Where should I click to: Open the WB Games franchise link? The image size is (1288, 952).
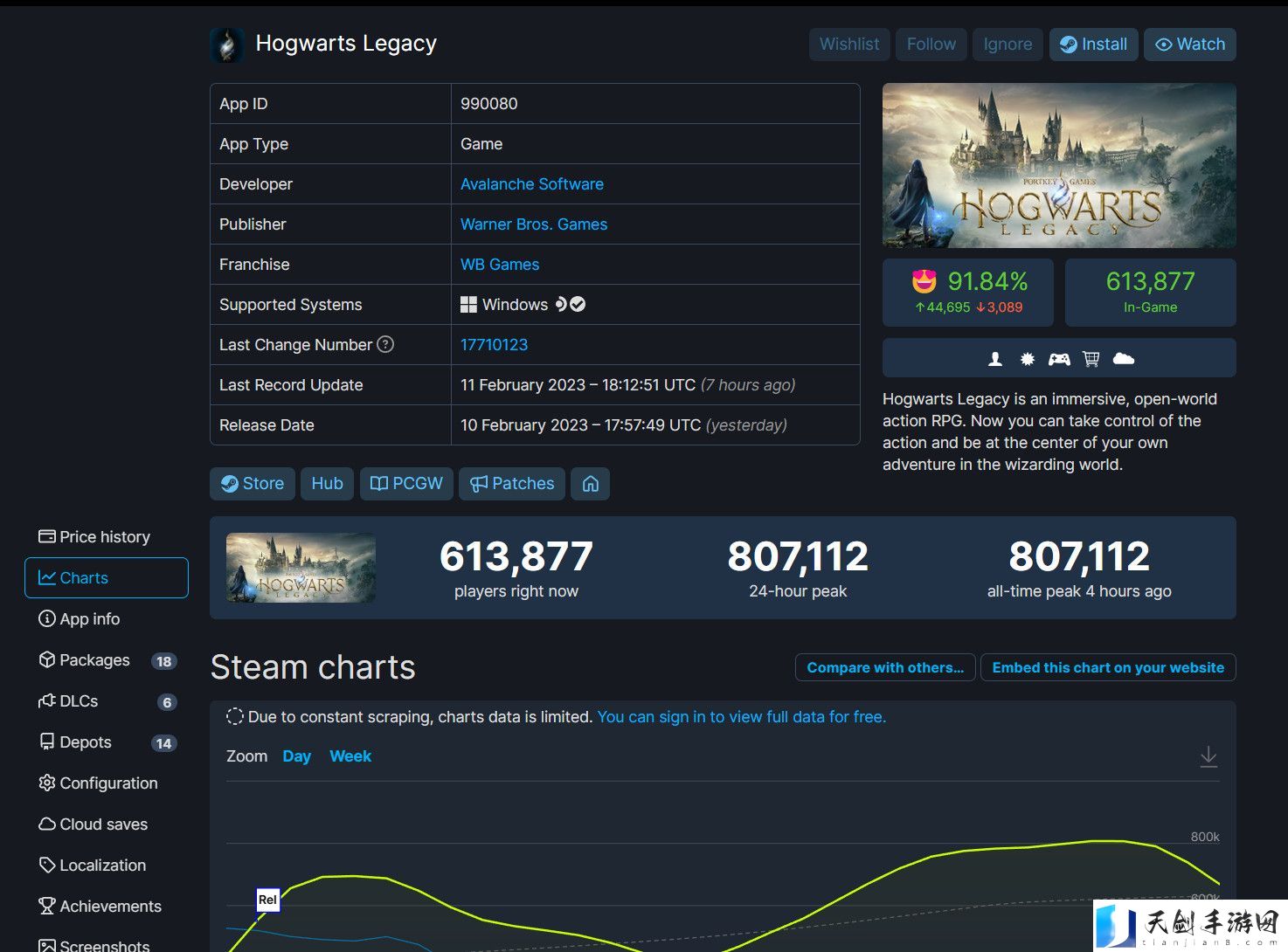click(x=500, y=265)
